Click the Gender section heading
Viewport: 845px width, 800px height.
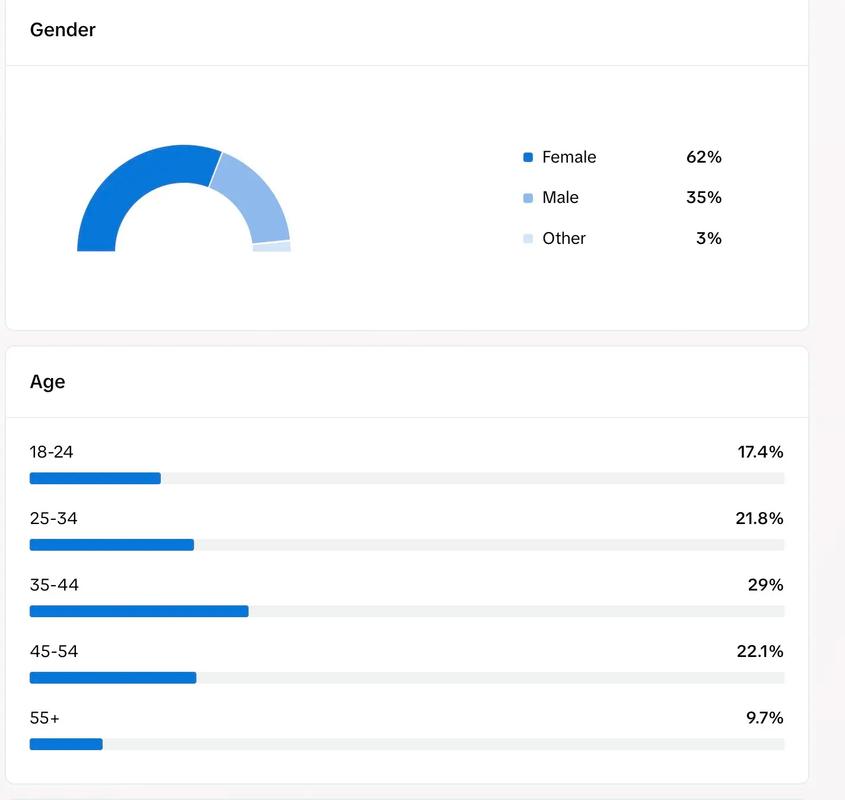[x=63, y=30]
